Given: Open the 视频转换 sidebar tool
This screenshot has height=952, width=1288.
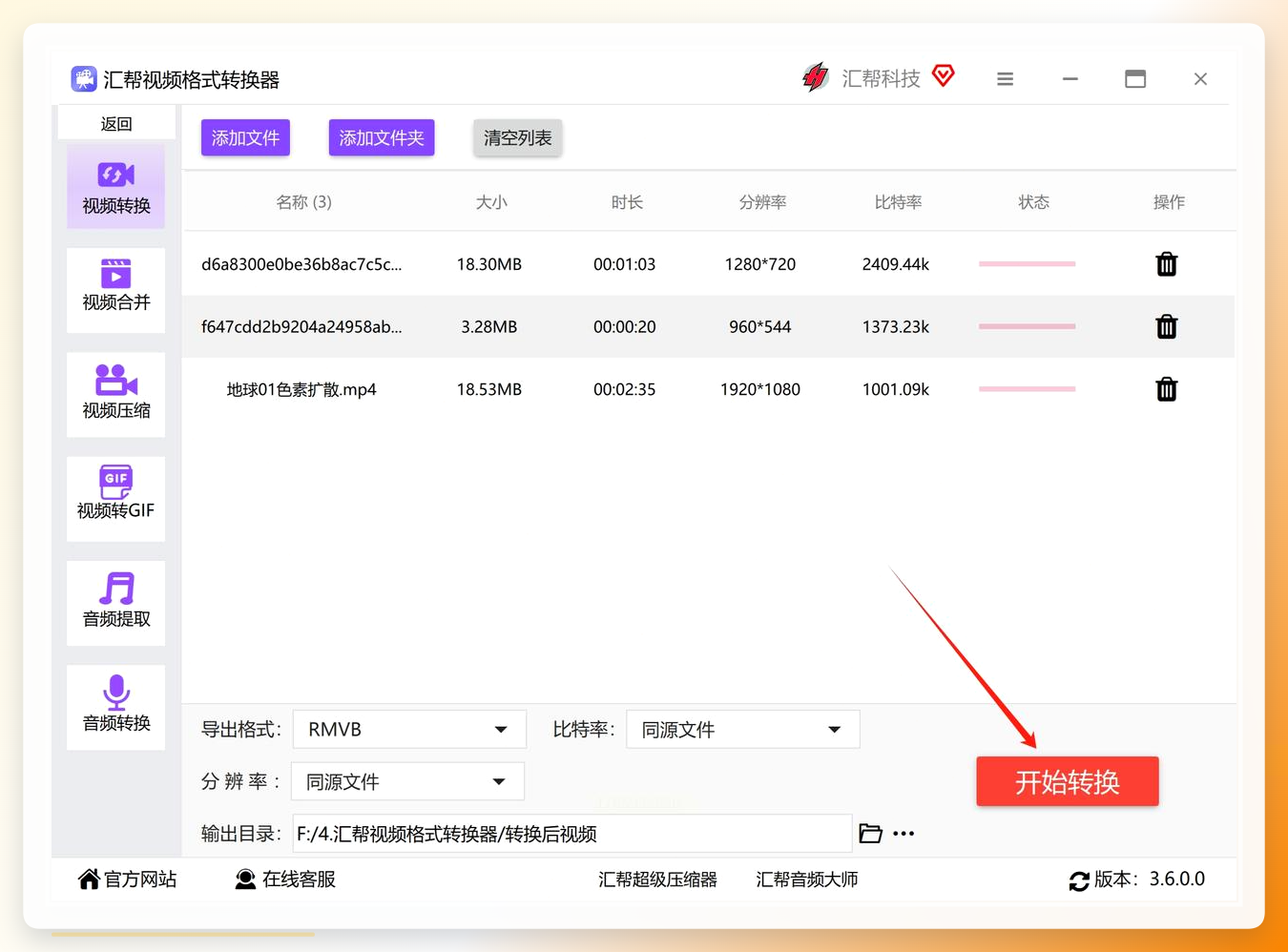Looking at the screenshot, I should point(115,187).
